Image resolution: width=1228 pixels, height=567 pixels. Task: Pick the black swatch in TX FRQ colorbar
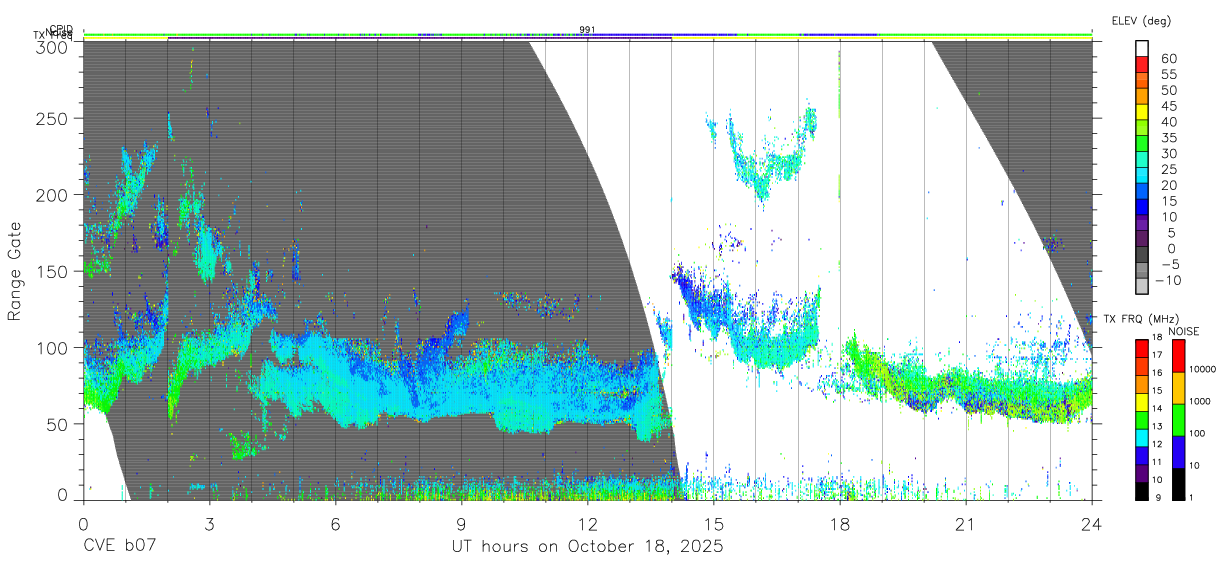[x=1142, y=491]
